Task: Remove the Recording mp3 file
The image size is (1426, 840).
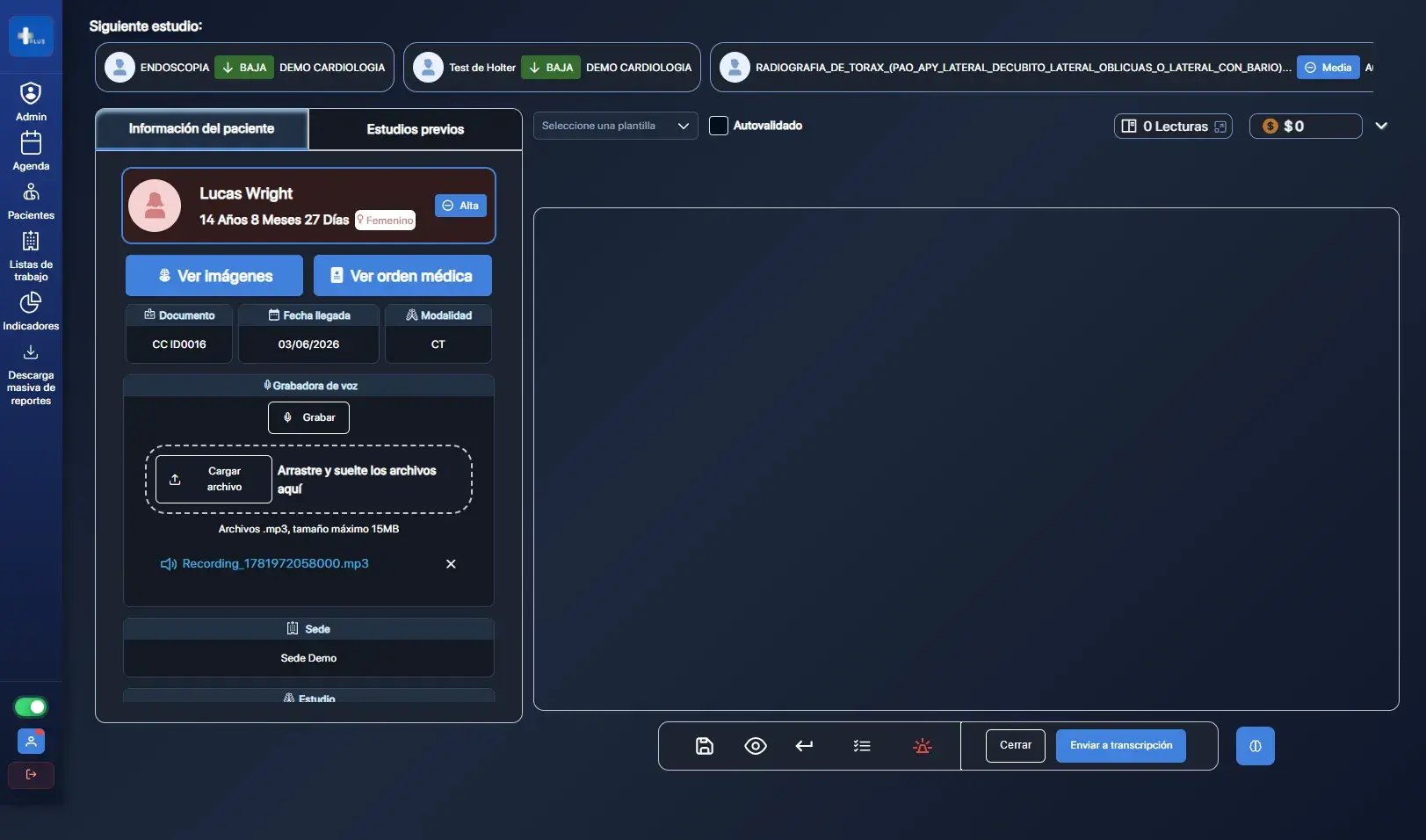Action: [451, 564]
